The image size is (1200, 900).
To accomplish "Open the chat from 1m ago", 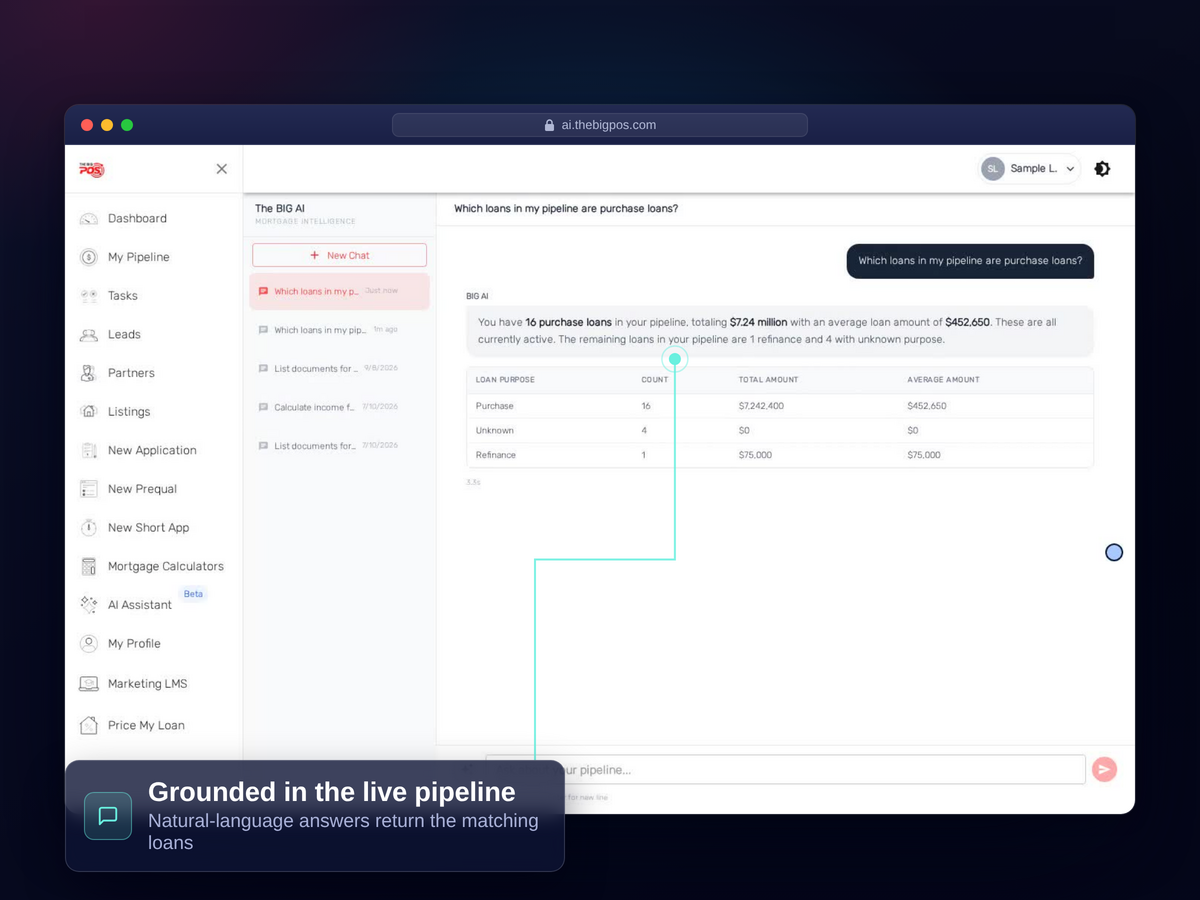I will click(340, 330).
